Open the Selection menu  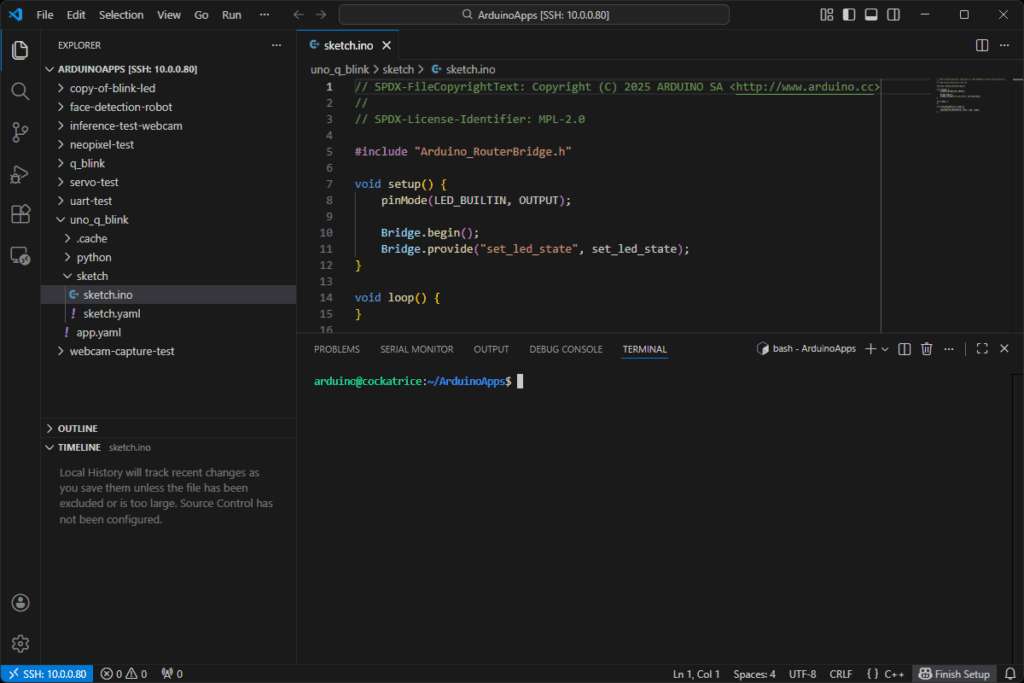point(121,15)
